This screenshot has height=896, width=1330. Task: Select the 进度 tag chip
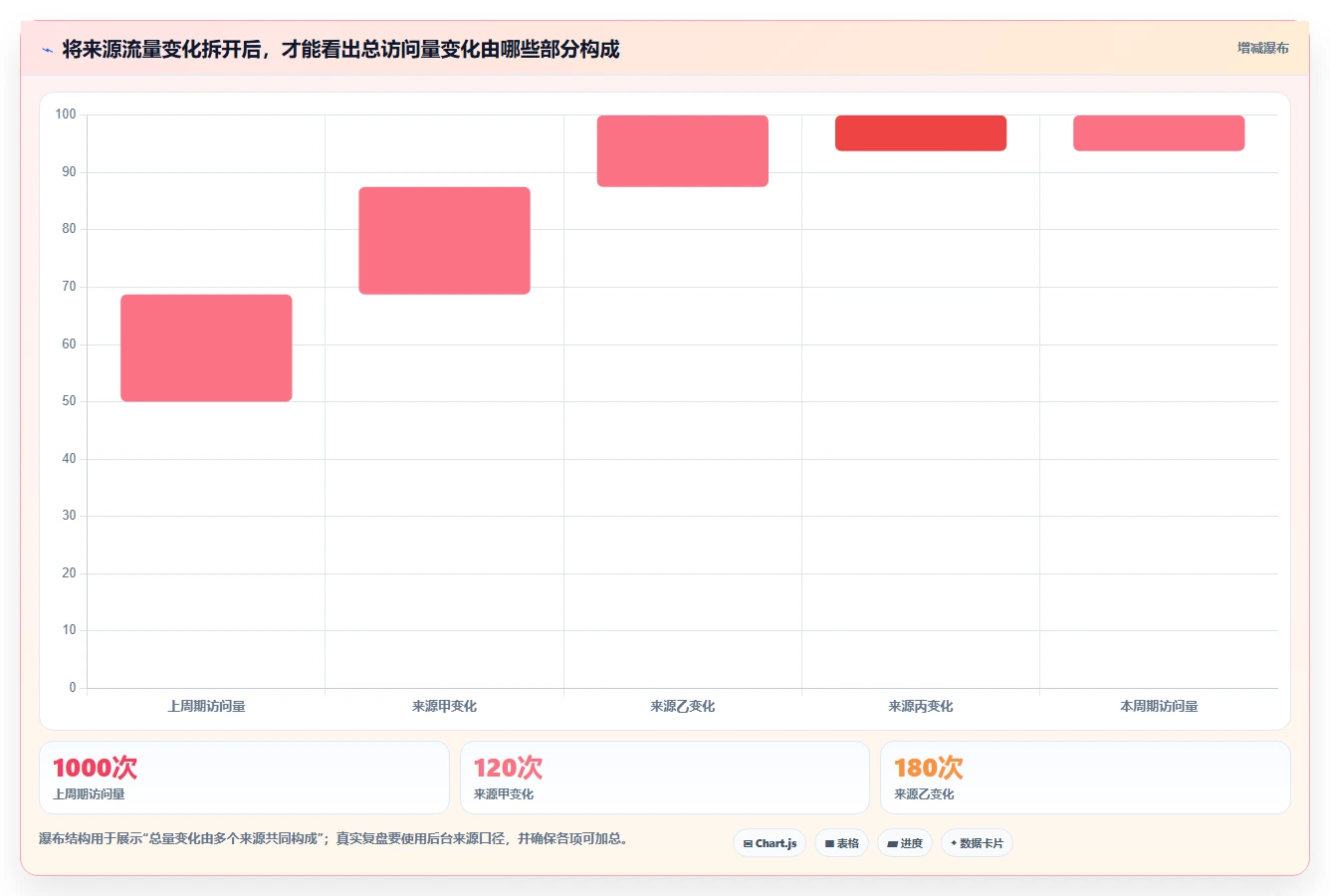[x=904, y=843]
